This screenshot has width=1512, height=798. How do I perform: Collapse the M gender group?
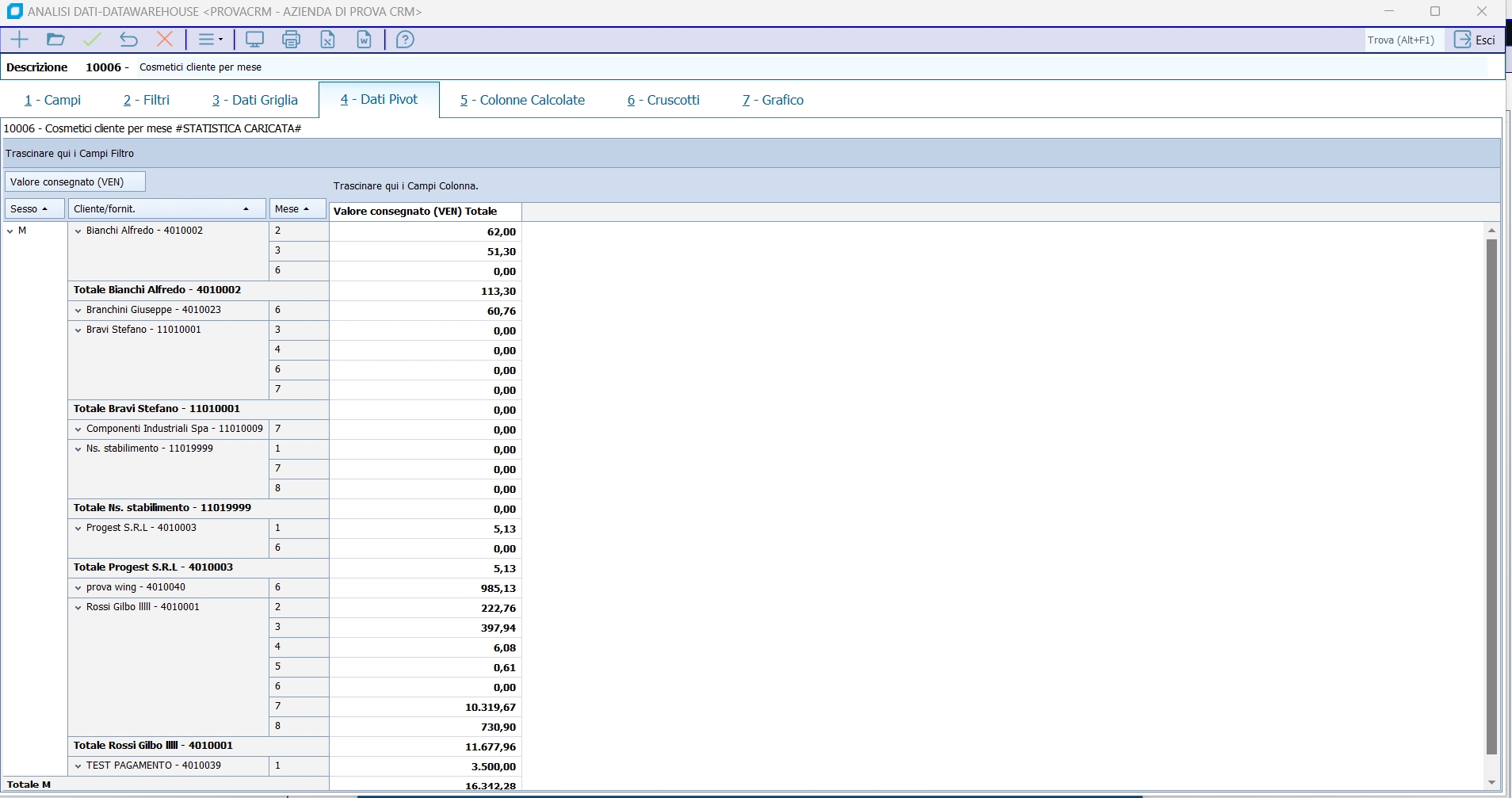tap(10, 231)
